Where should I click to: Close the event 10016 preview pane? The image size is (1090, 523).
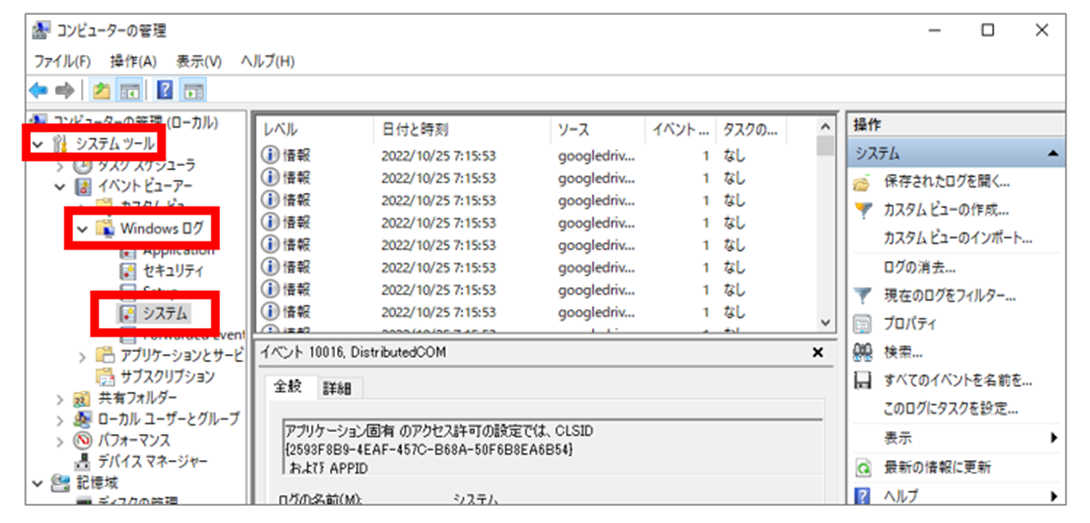click(818, 353)
